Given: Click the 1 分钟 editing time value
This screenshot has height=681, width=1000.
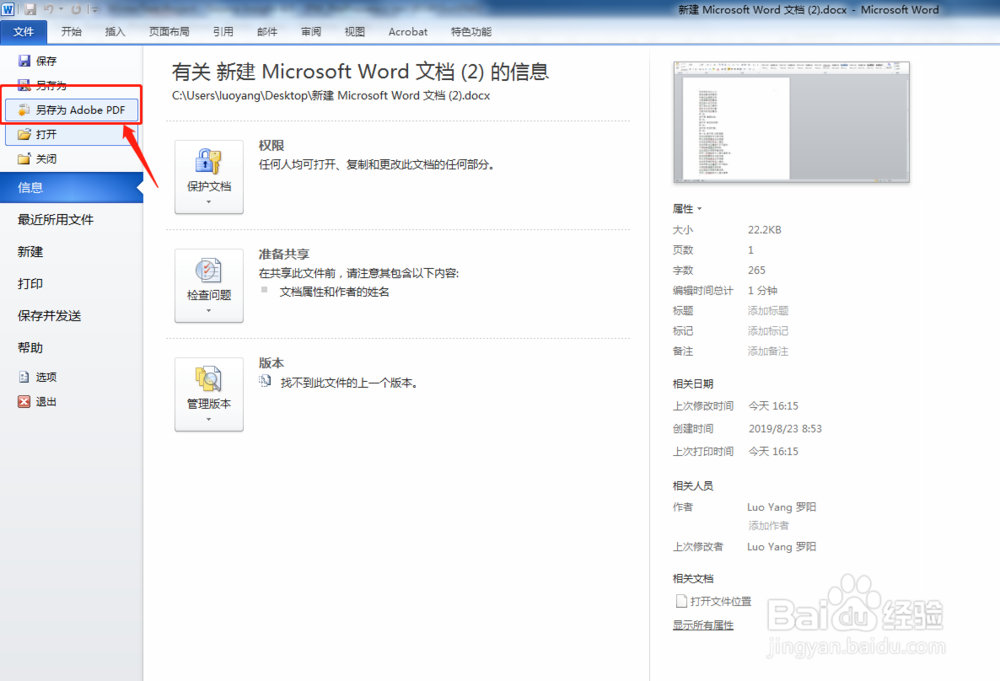Looking at the screenshot, I should click(x=762, y=290).
